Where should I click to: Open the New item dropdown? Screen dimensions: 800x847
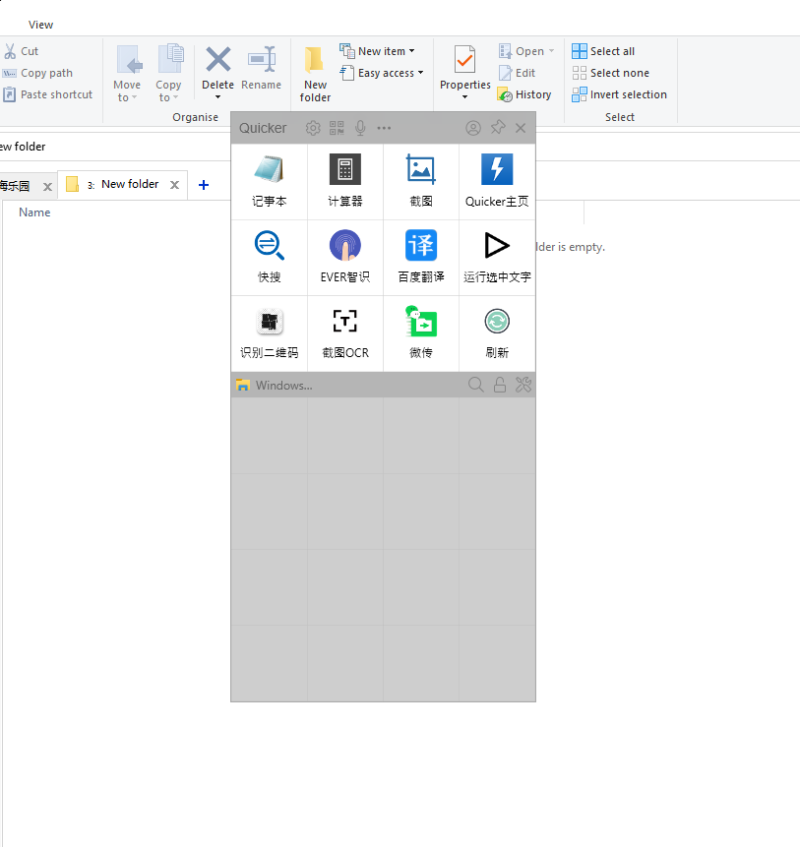pos(377,51)
